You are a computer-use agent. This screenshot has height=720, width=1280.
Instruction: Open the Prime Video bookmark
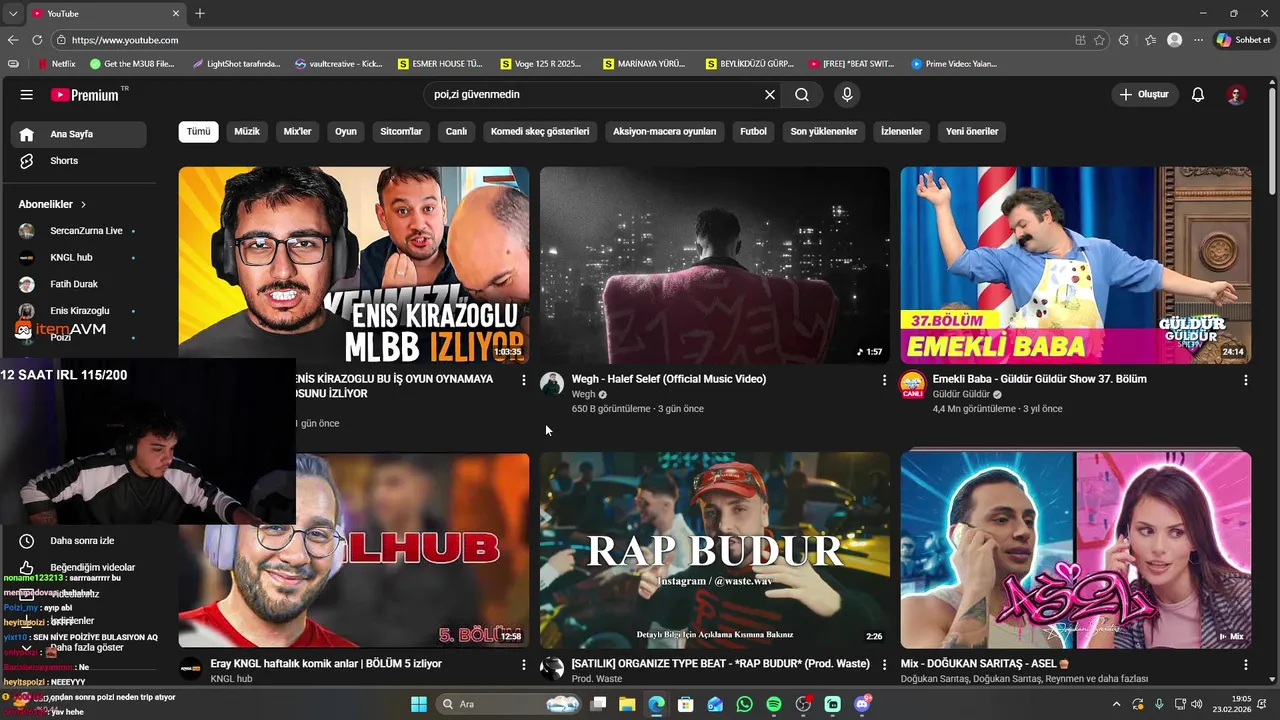tap(954, 63)
